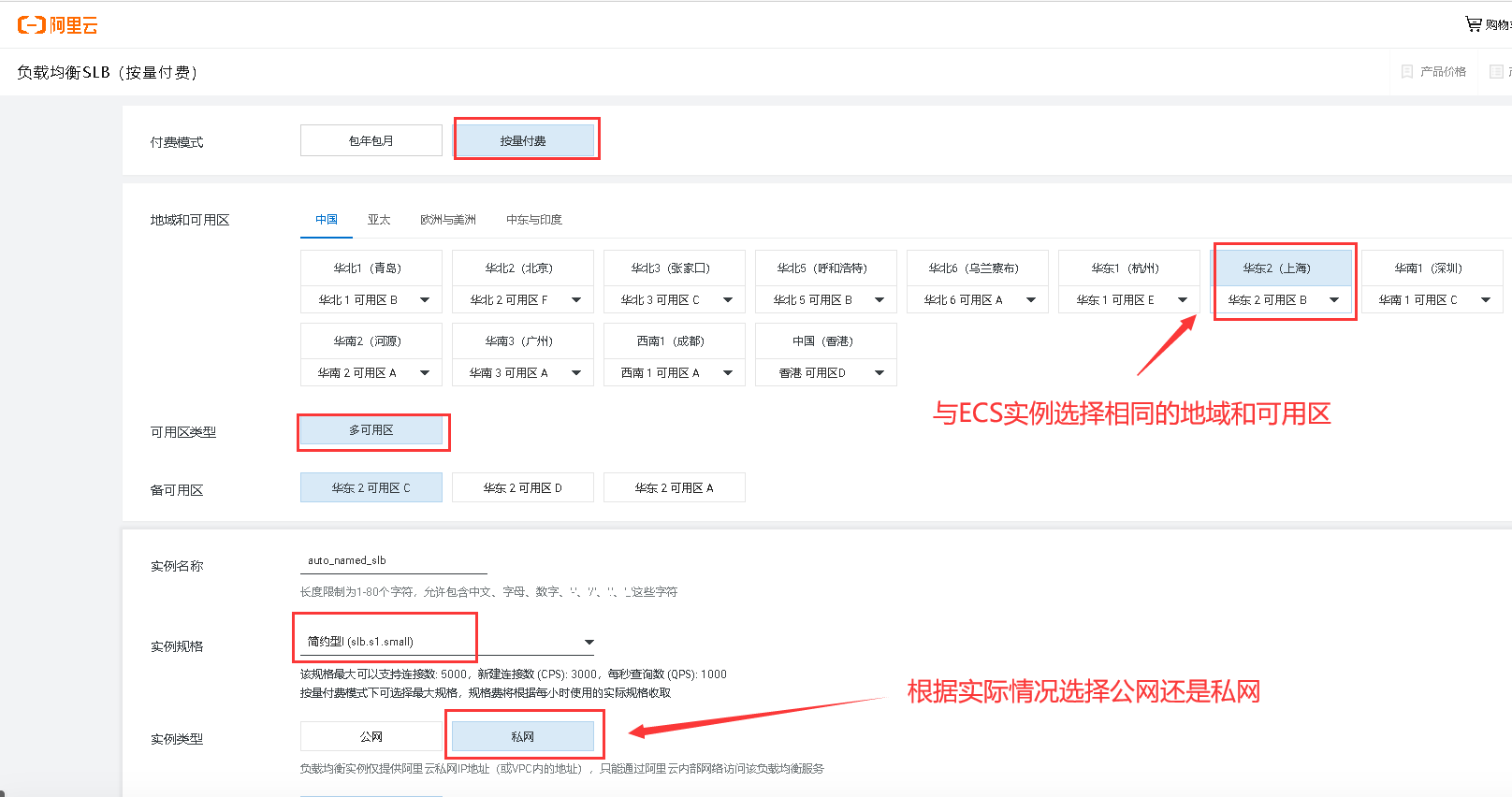Expand the 西南 1 可用区 A zone dropdown
The image size is (1512, 797).
click(675, 372)
